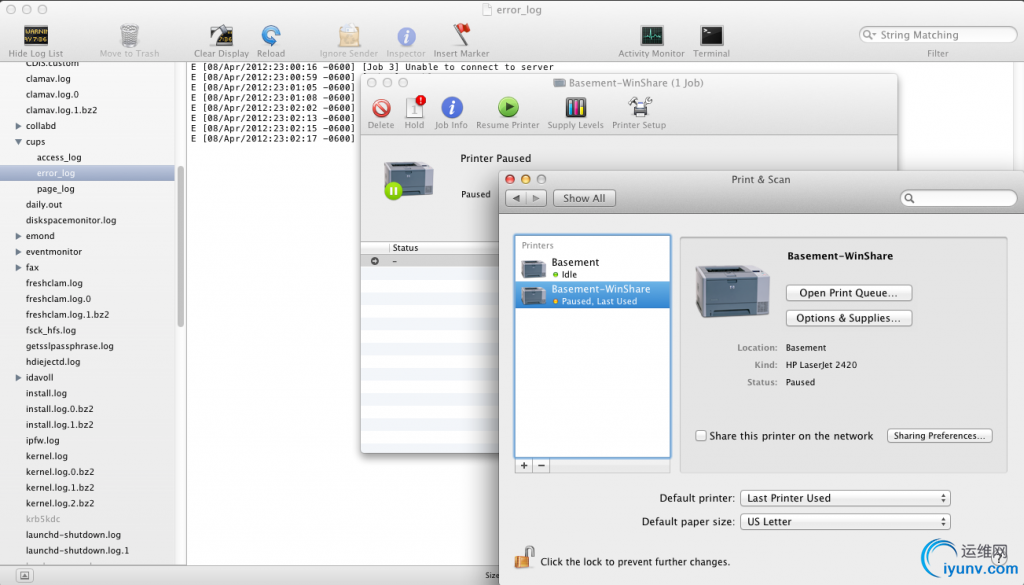Select fsck_hfs.log entry
1024x585 pixels.
[x=50, y=330]
